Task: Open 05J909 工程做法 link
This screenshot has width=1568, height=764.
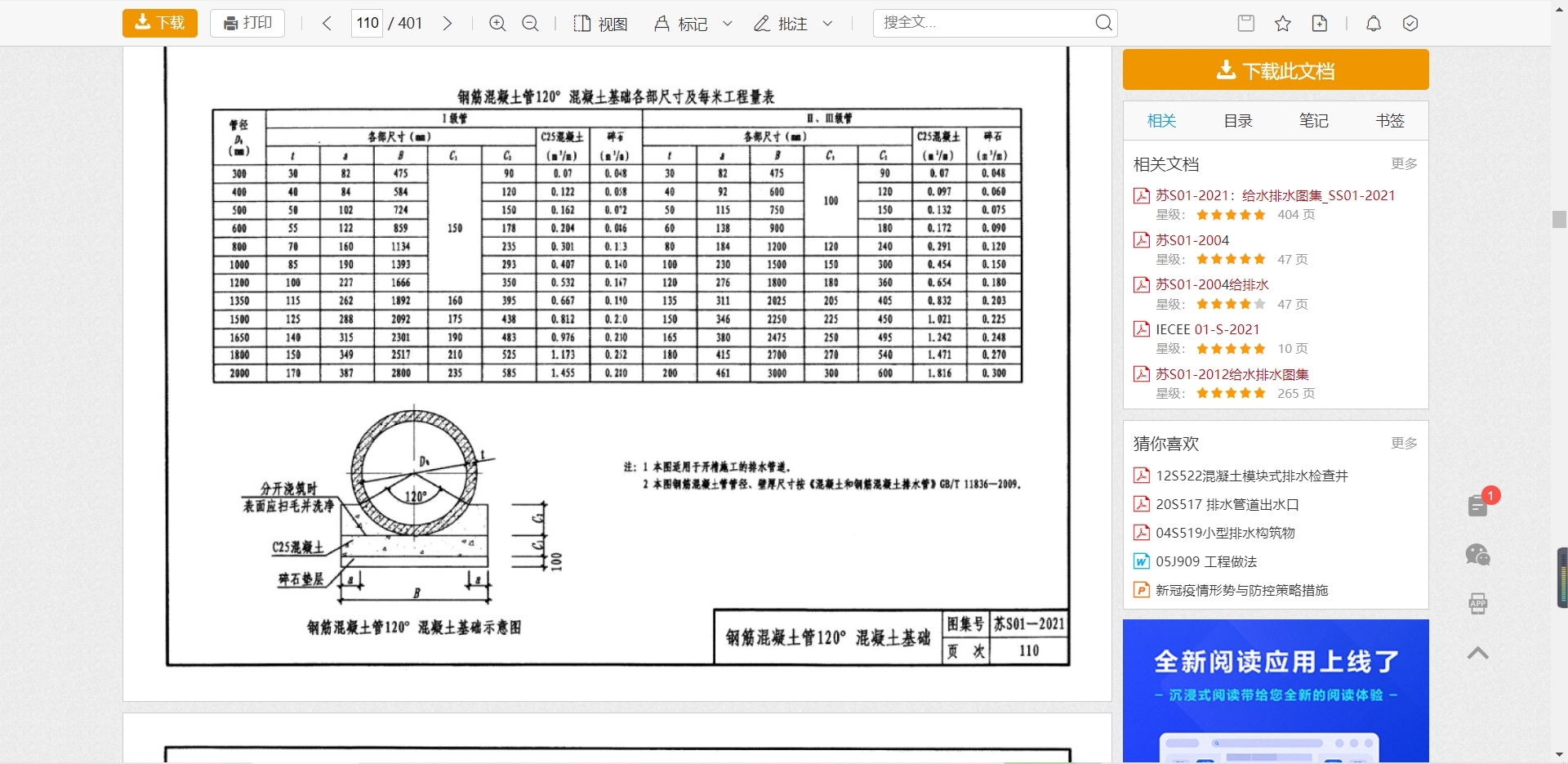Action: point(1206,561)
